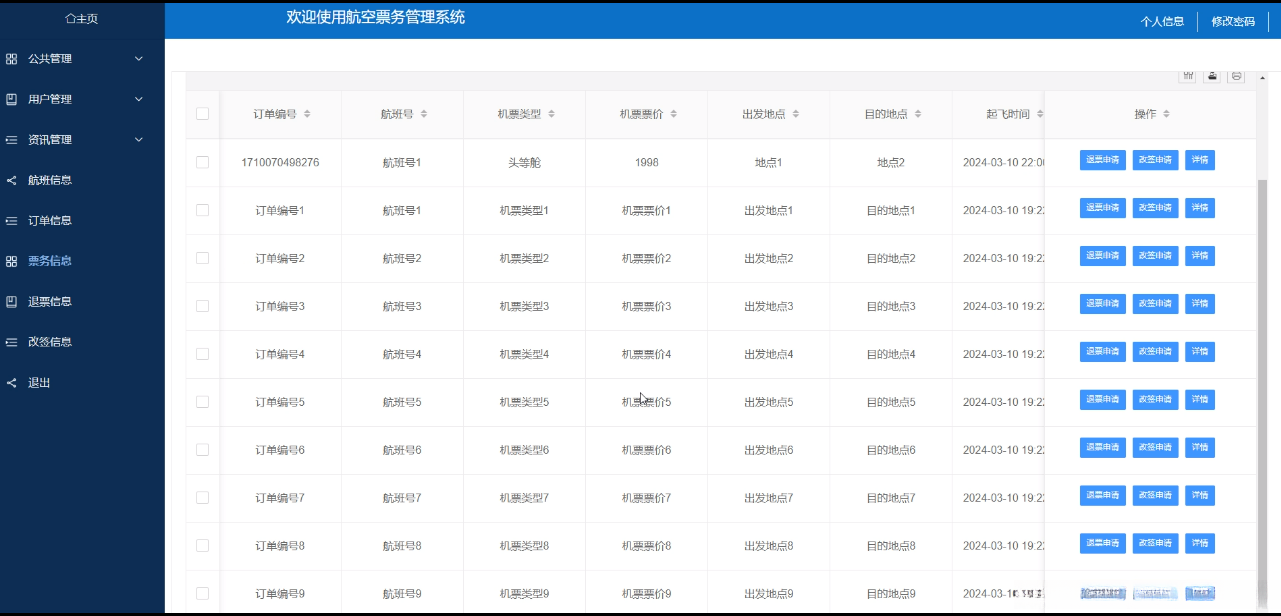Click the 出发地点8 cell
1281x616 pixels.
tap(768, 546)
